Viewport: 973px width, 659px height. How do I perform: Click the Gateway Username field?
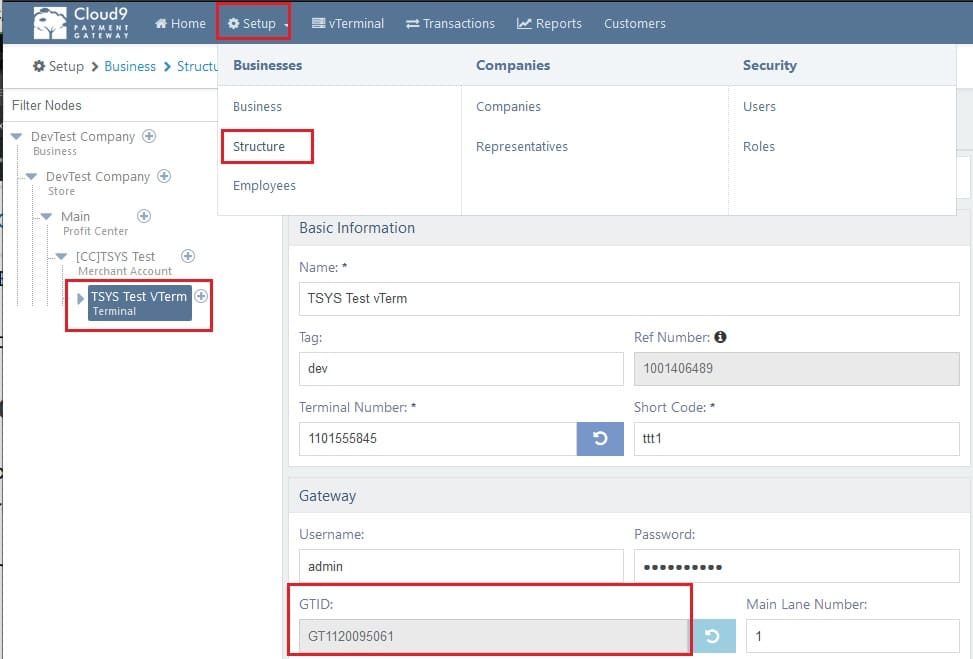point(461,566)
